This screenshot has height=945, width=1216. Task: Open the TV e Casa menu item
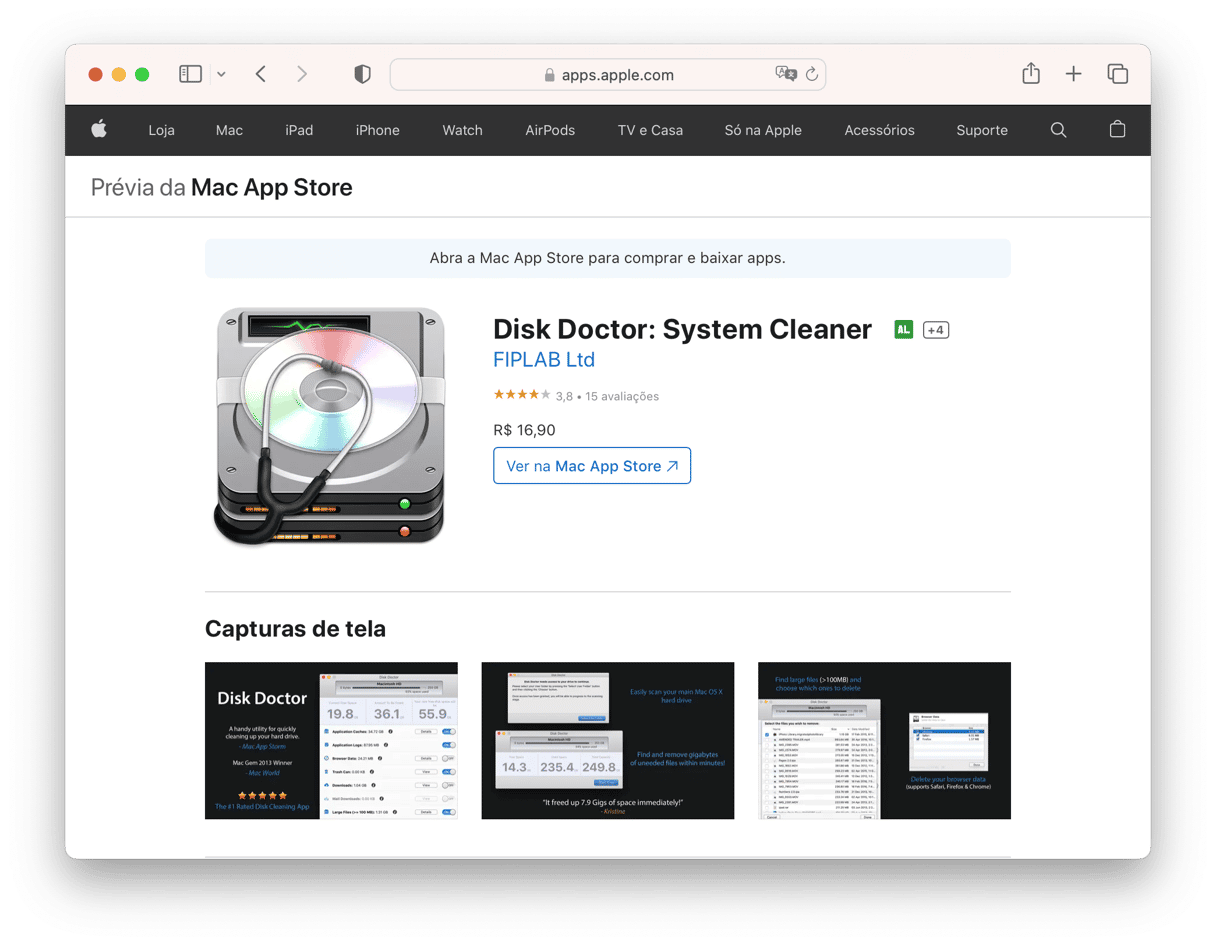pyautogui.click(x=650, y=130)
